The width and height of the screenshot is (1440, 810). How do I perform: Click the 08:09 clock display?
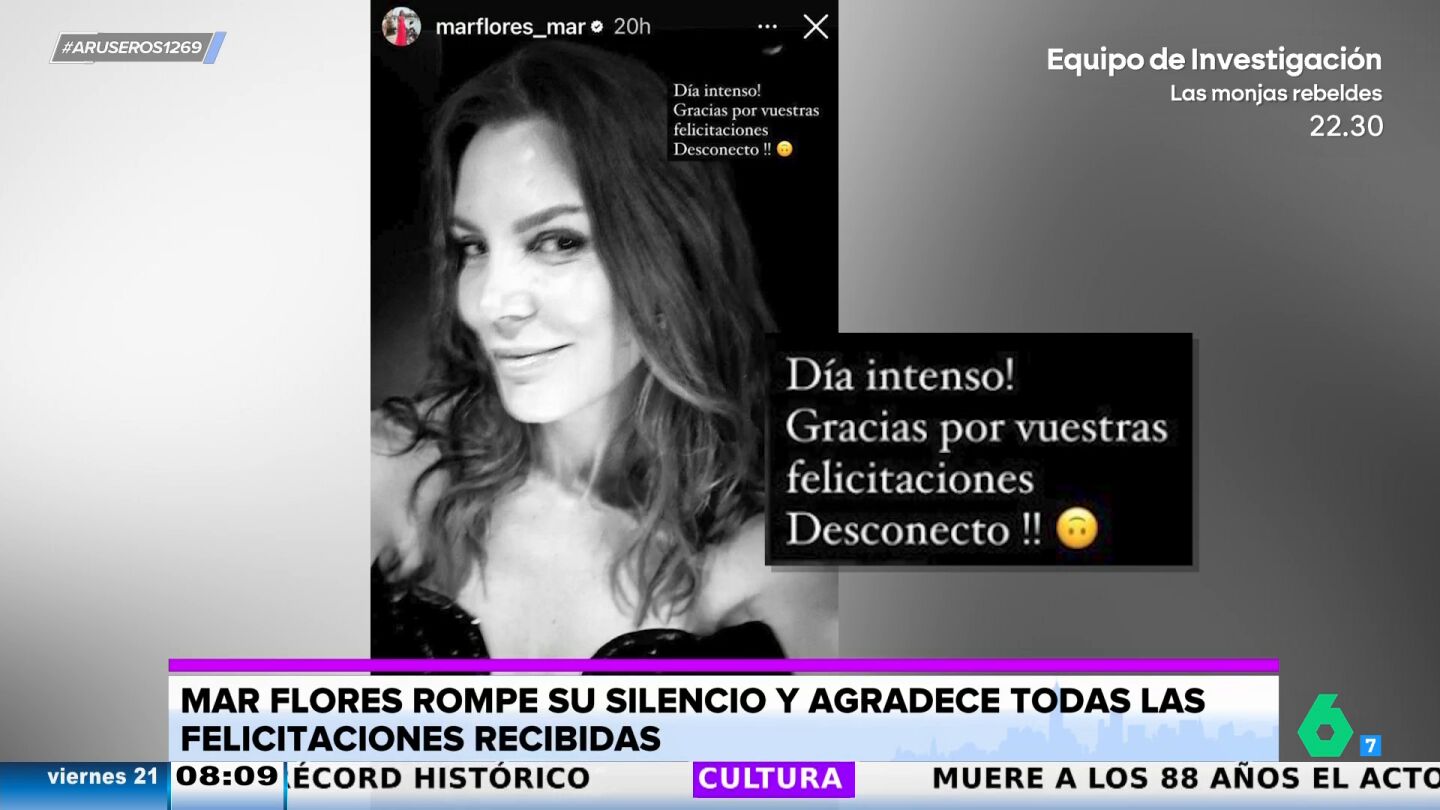[227, 777]
